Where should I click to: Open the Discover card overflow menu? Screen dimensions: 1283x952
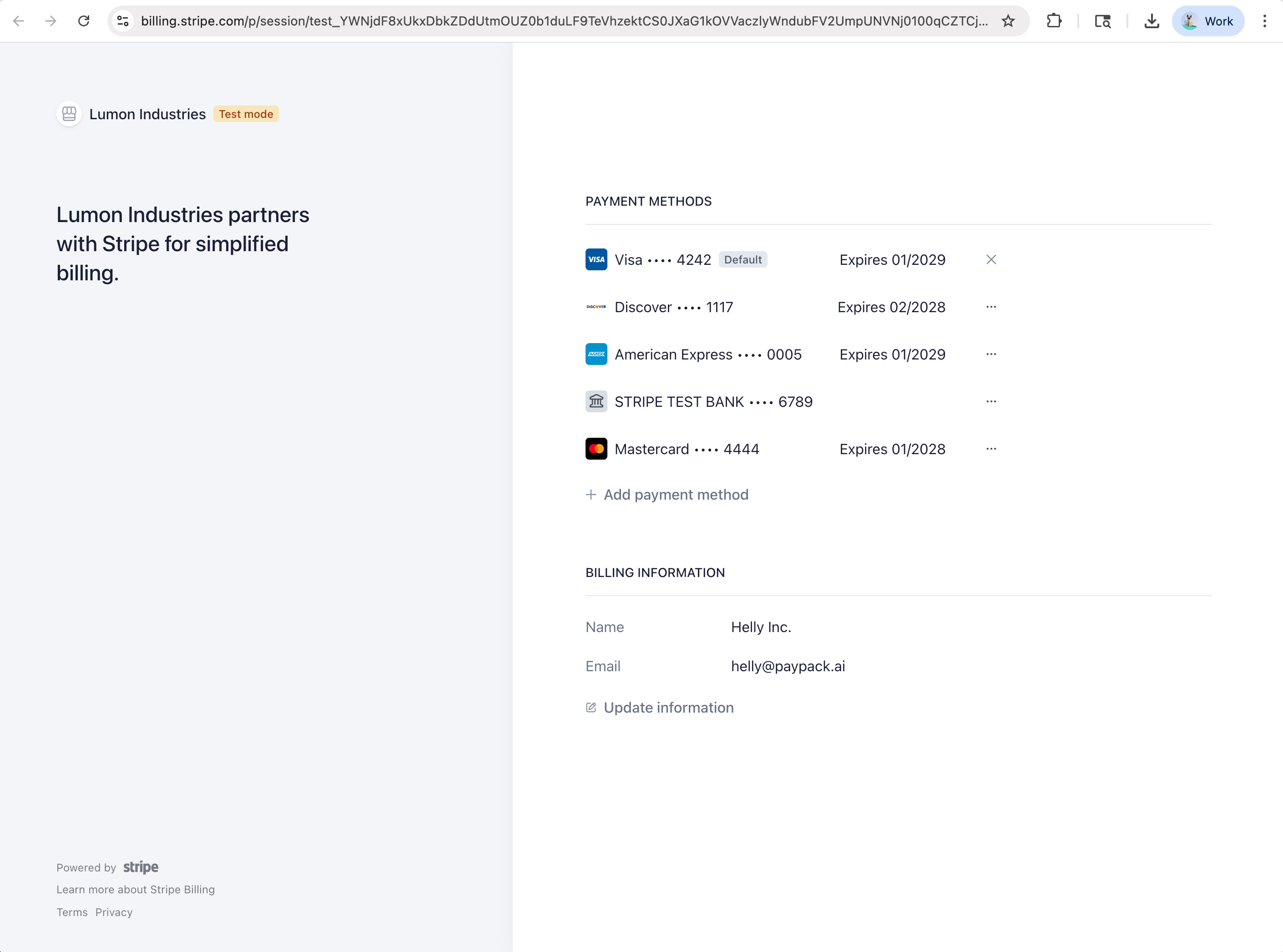coord(991,307)
